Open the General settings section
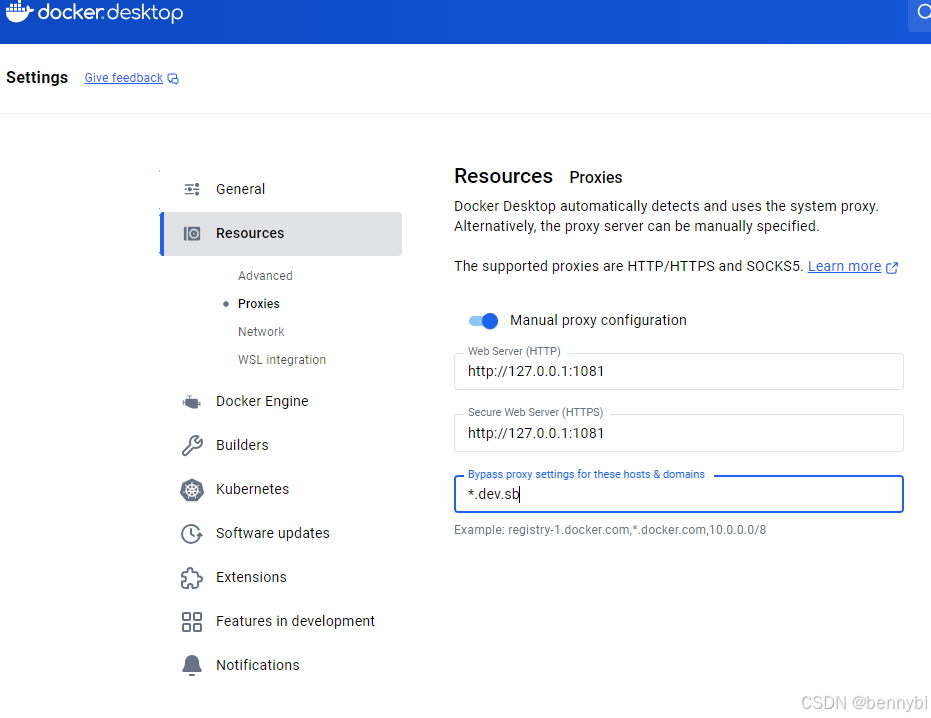This screenshot has width=931, height=718. [281, 189]
